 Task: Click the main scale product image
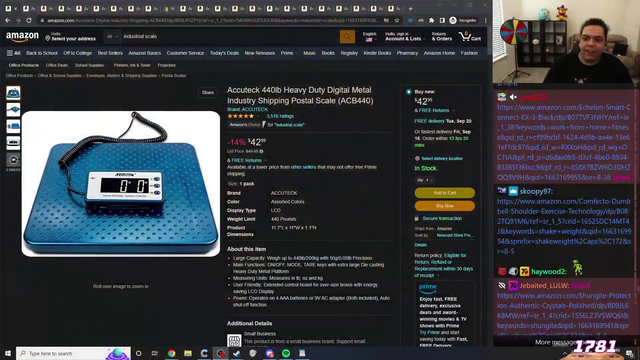[121, 184]
